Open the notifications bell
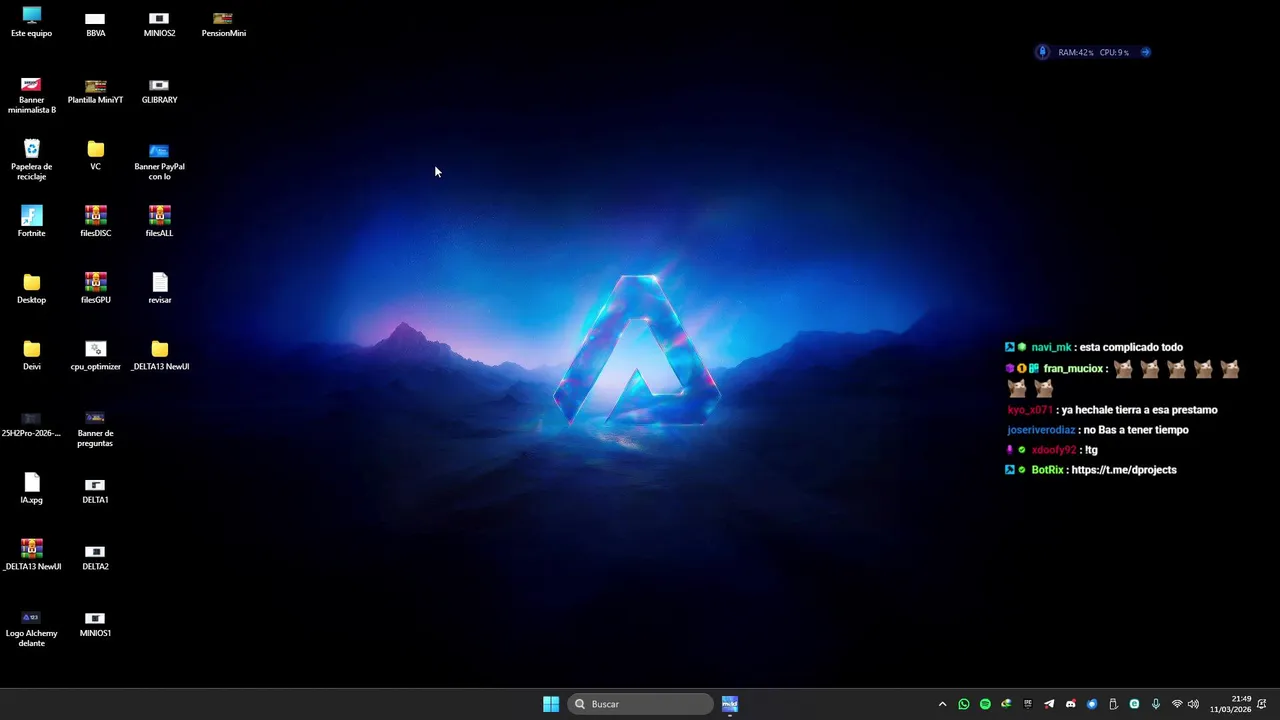 1263,704
